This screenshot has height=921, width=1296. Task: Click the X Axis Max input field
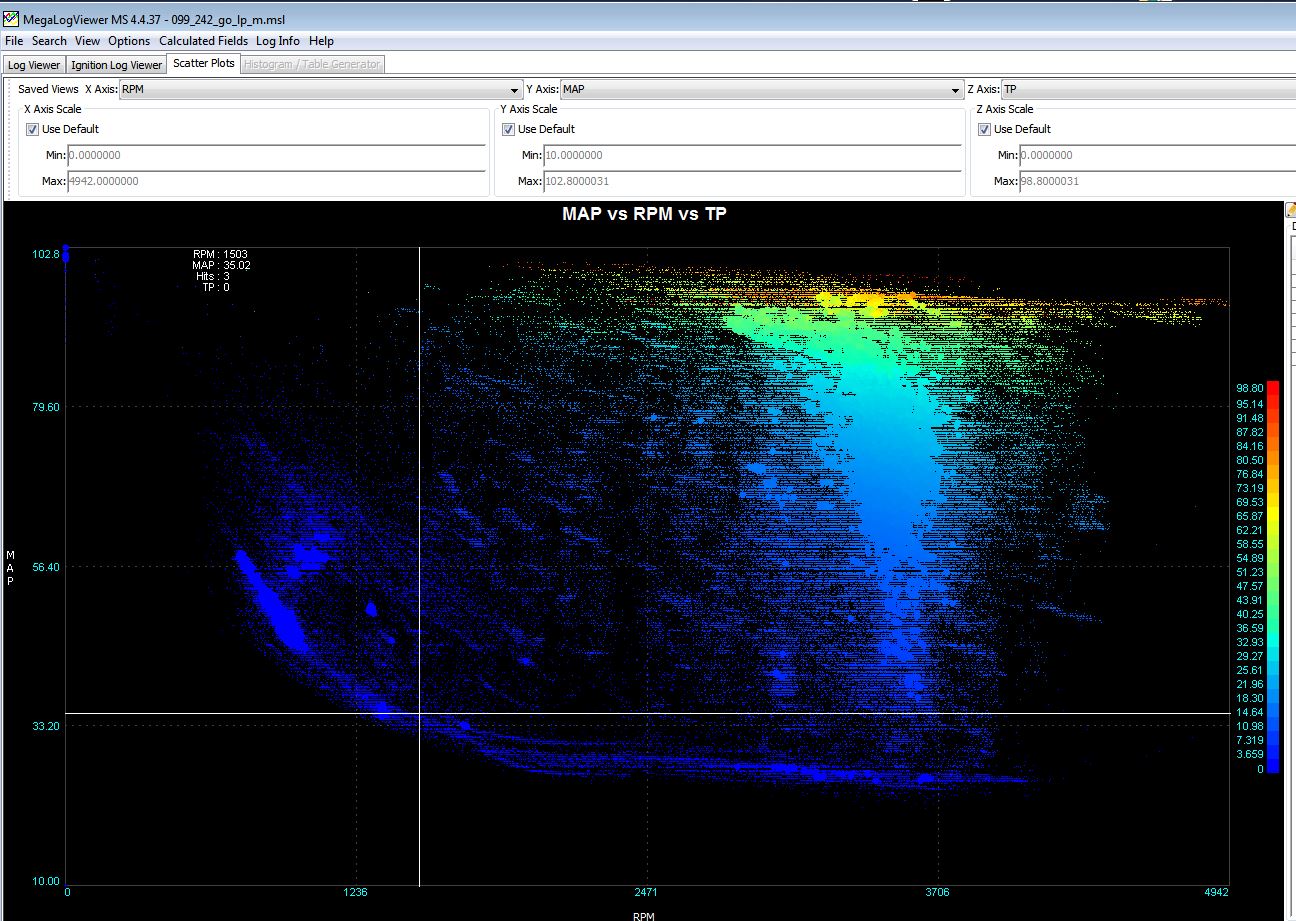[276, 181]
